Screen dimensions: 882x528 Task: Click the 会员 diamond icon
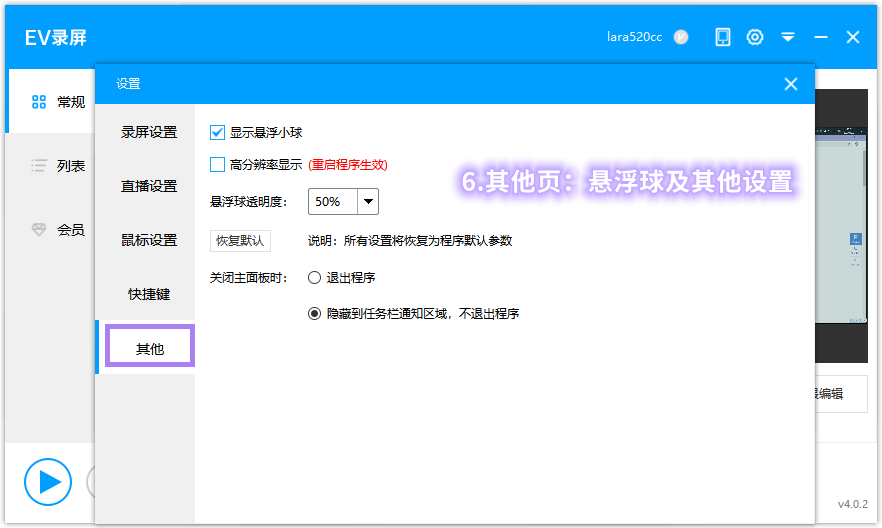pyautogui.click(x=39, y=230)
